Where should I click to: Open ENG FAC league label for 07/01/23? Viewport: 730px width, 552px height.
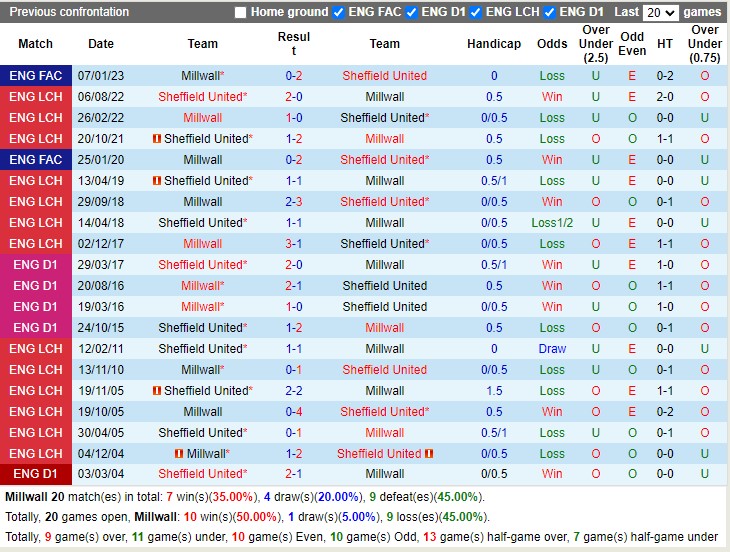[x=36, y=75]
